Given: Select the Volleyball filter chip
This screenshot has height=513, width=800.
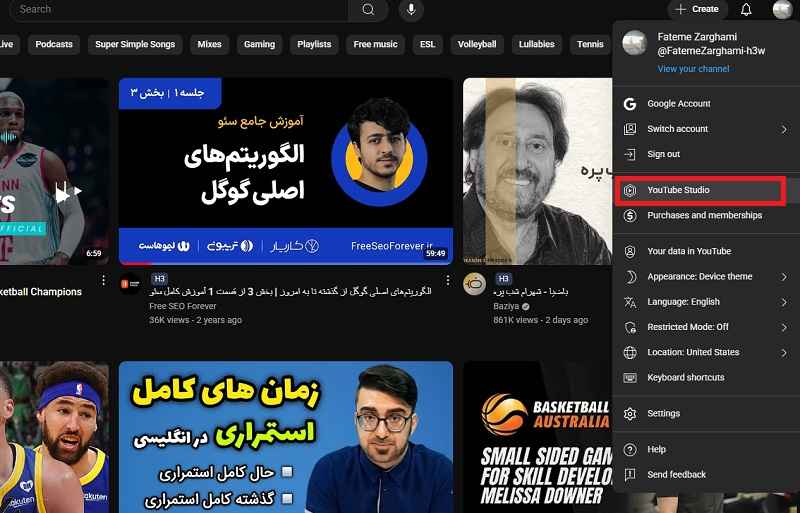Looking at the screenshot, I should coord(477,44).
